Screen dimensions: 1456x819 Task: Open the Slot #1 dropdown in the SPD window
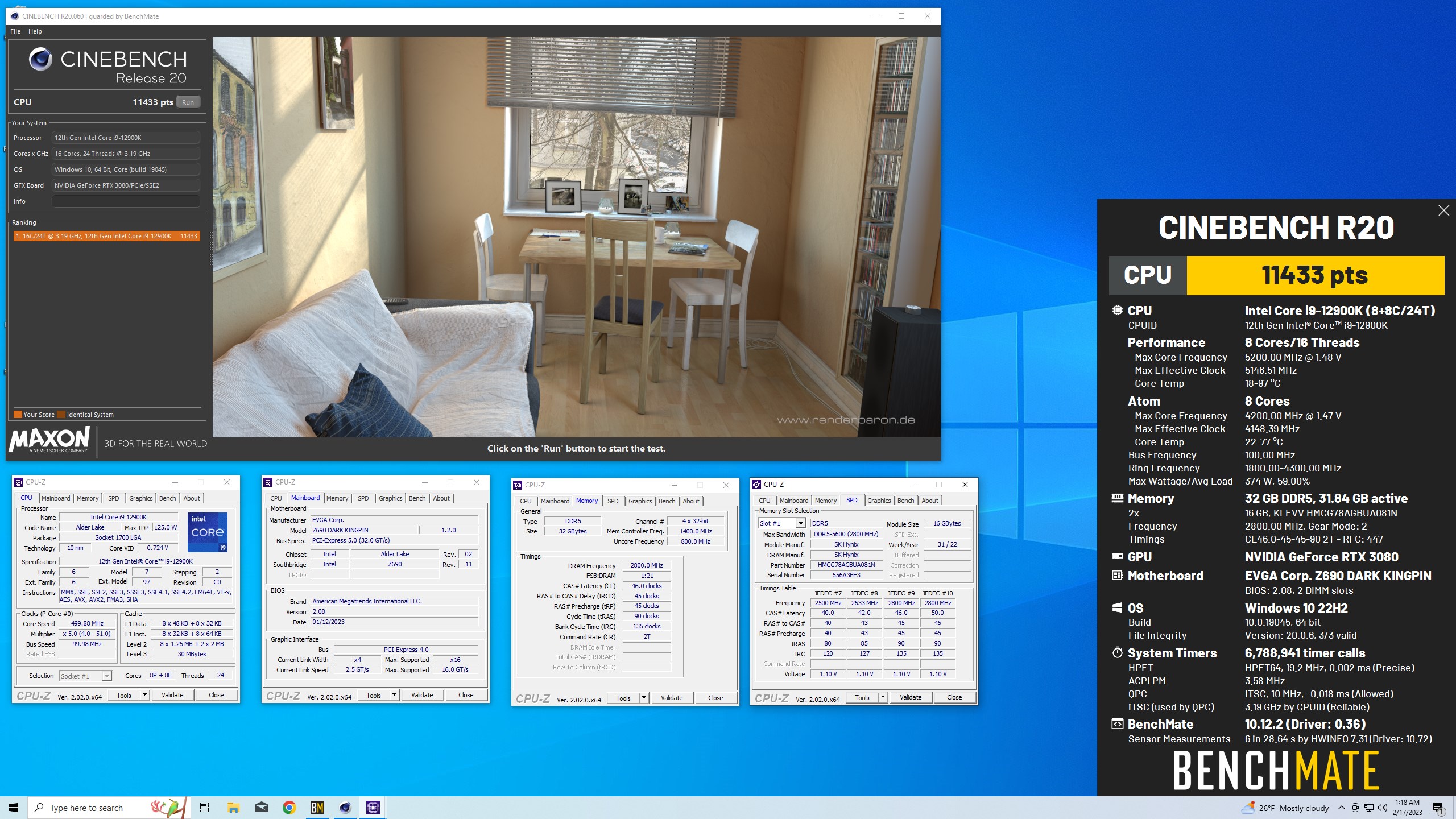(x=801, y=523)
